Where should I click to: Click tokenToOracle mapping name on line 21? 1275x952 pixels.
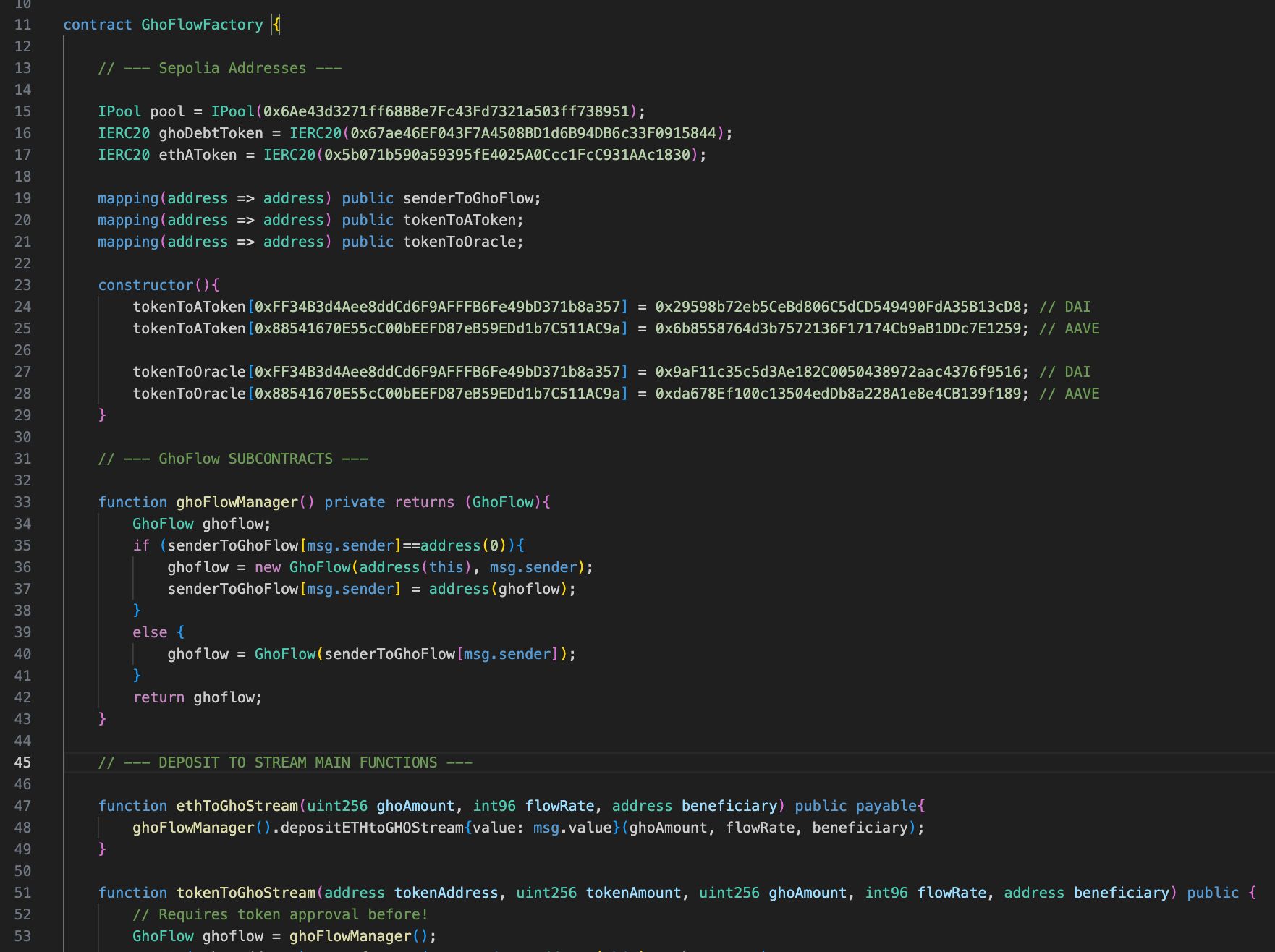pyautogui.click(x=459, y=242)
